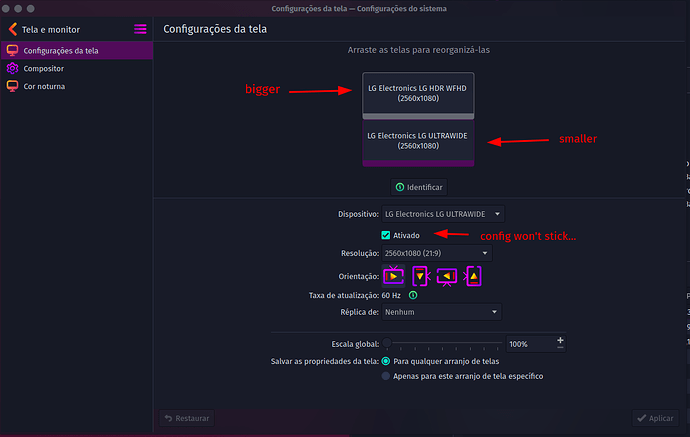
Task: Click the 60 Hz refresh rate value
Action: [391, 295]
